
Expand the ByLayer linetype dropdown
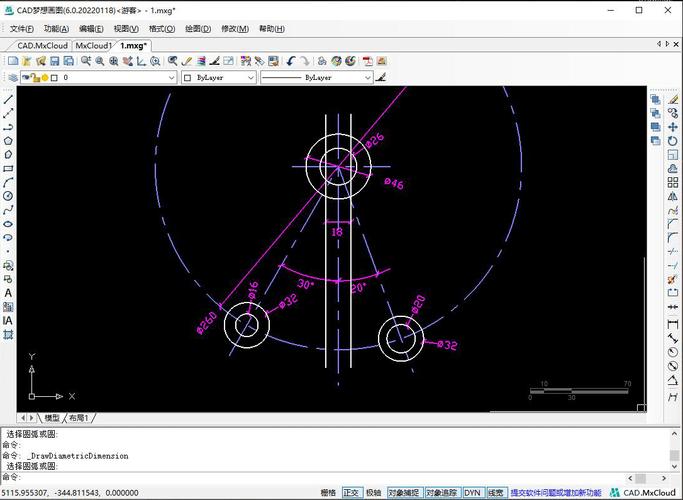tap(316, 77)
